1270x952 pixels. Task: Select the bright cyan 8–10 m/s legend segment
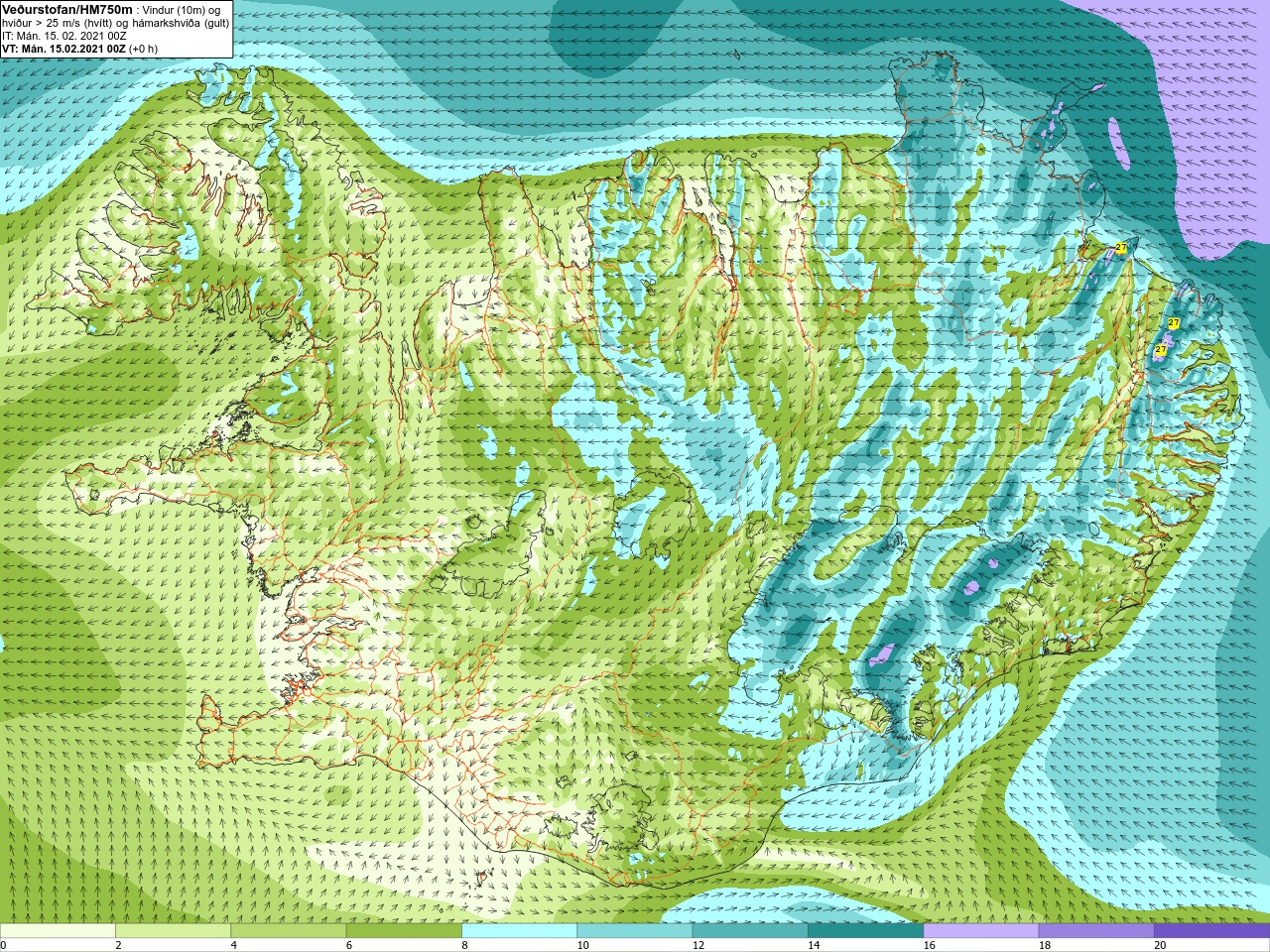coord(519,931)
